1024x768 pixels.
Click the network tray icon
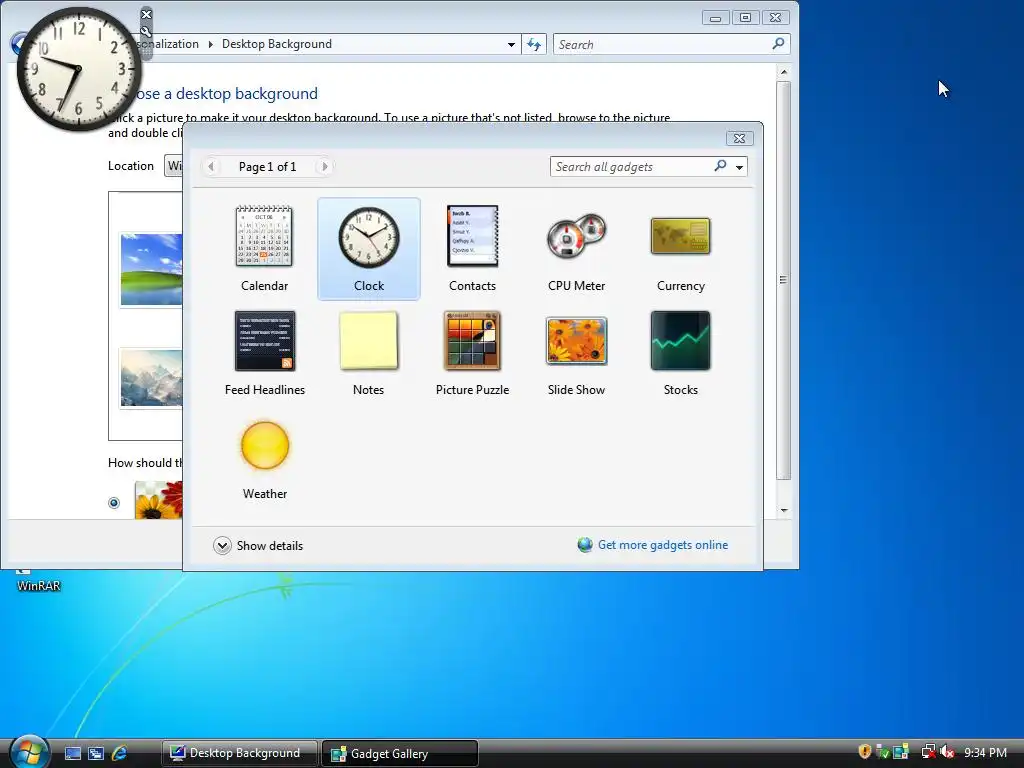[x=927, y=752]
